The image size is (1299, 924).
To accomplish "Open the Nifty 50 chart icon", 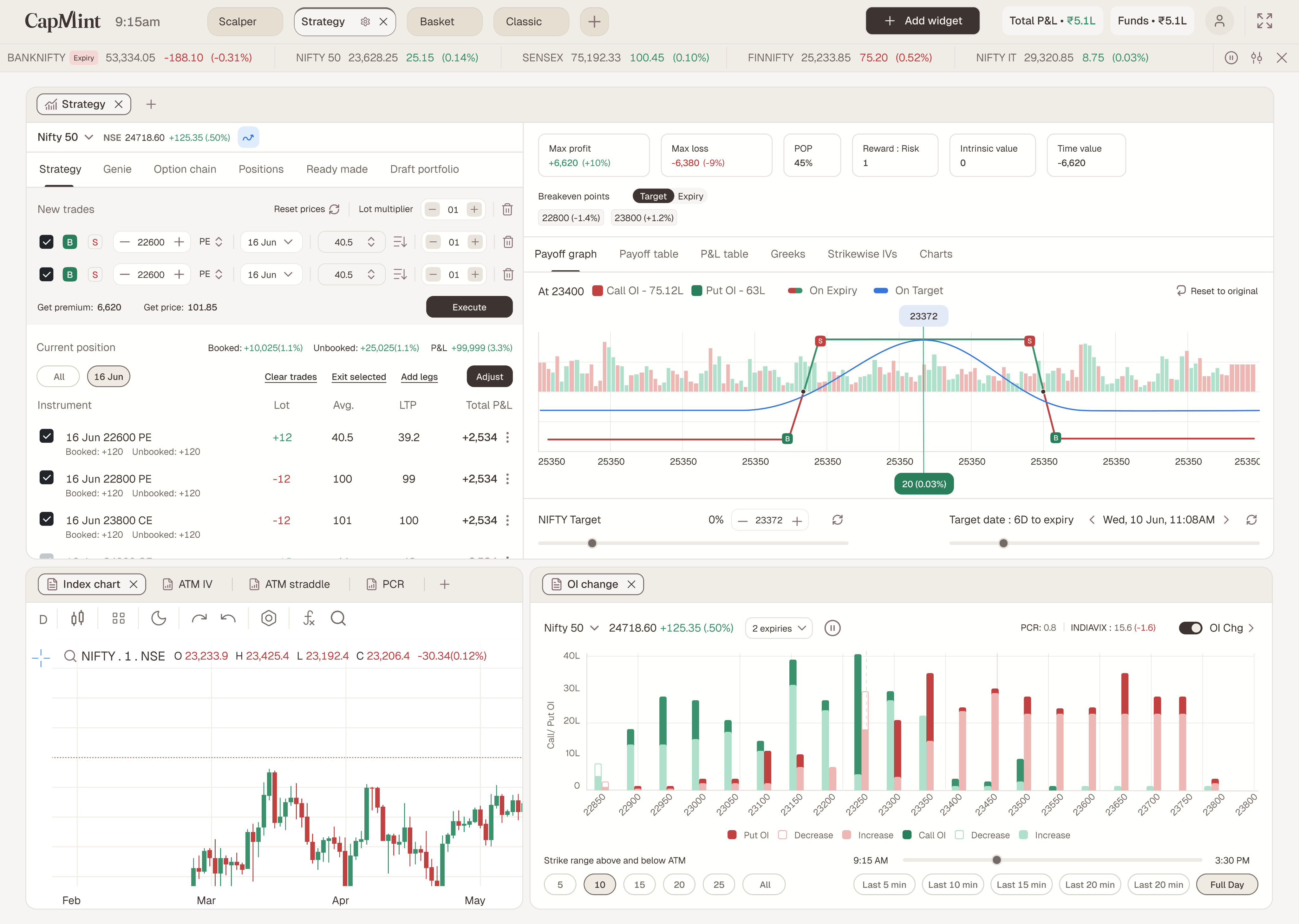I will click(x=249, y=137).
